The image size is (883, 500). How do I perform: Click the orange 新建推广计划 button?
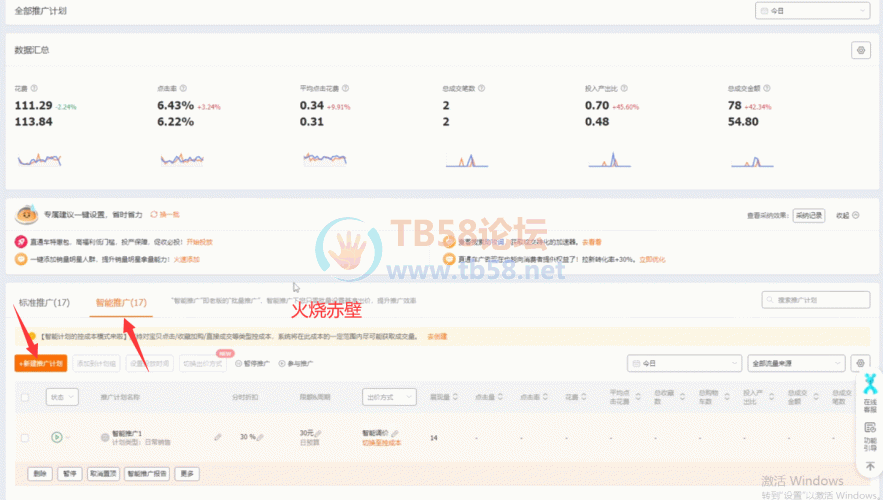(41, 363)
